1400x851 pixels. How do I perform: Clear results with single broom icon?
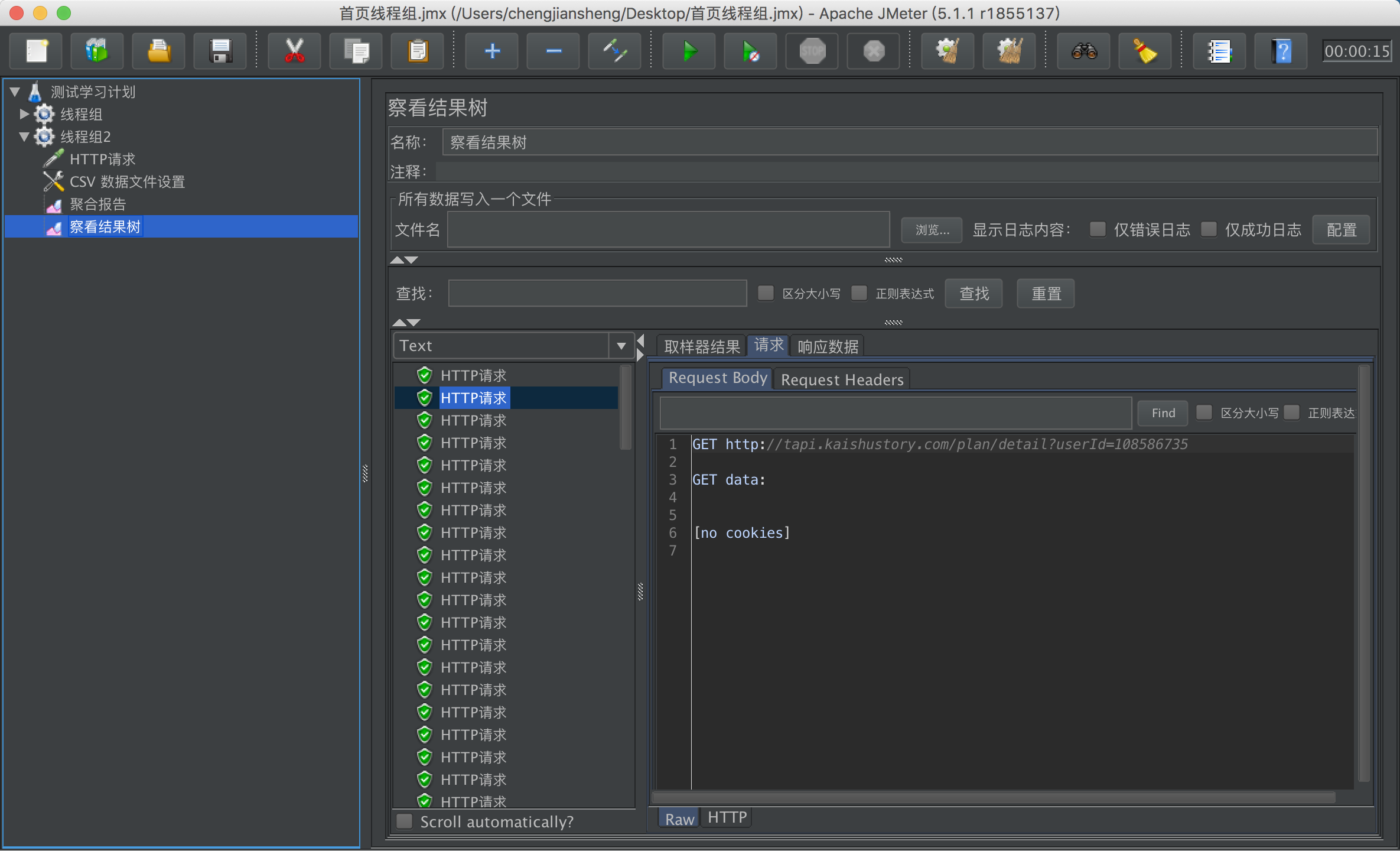(948, 51)
